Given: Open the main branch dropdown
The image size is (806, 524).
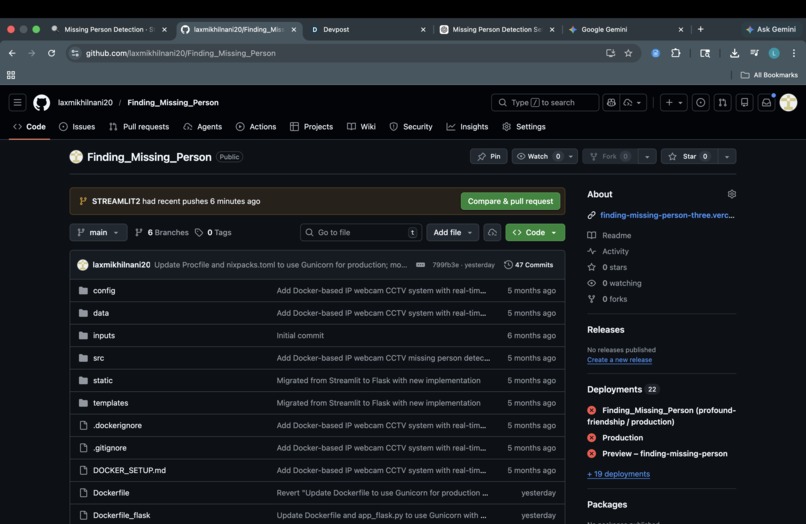Looking at the screenshot, I should [98, 232].
